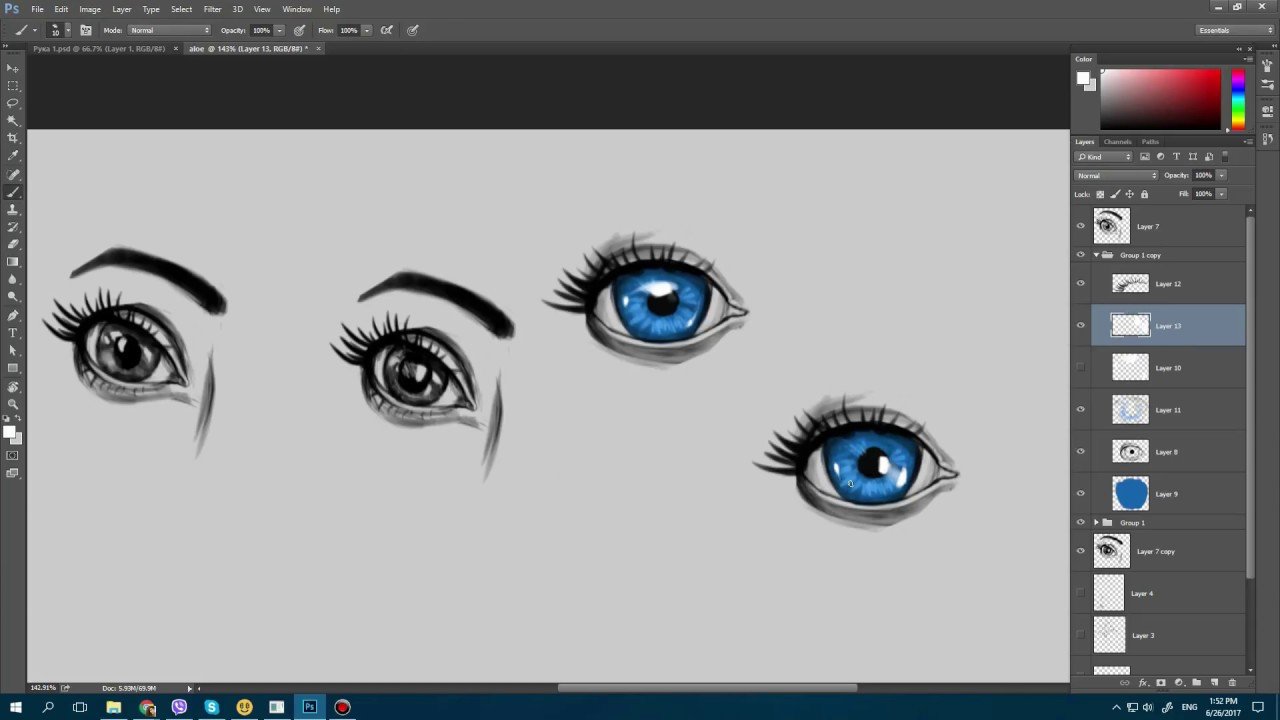
Task: Hide Layer 7 visibility eye
Action: 1080,227
